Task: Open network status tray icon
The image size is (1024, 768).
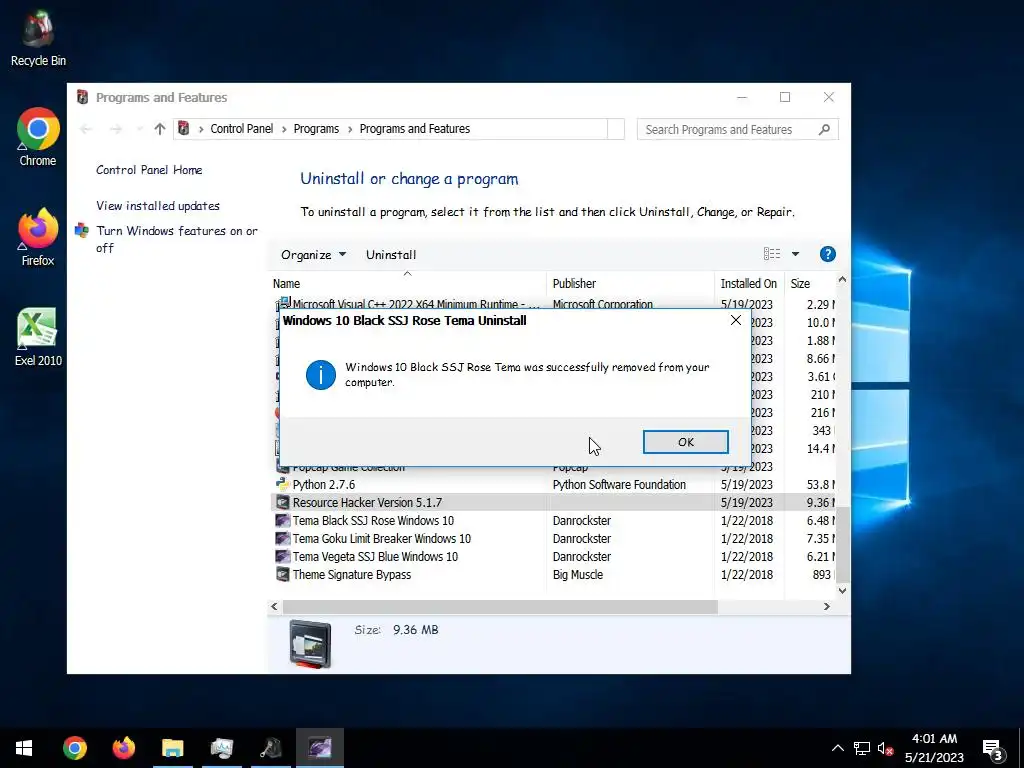Action: 861,748
